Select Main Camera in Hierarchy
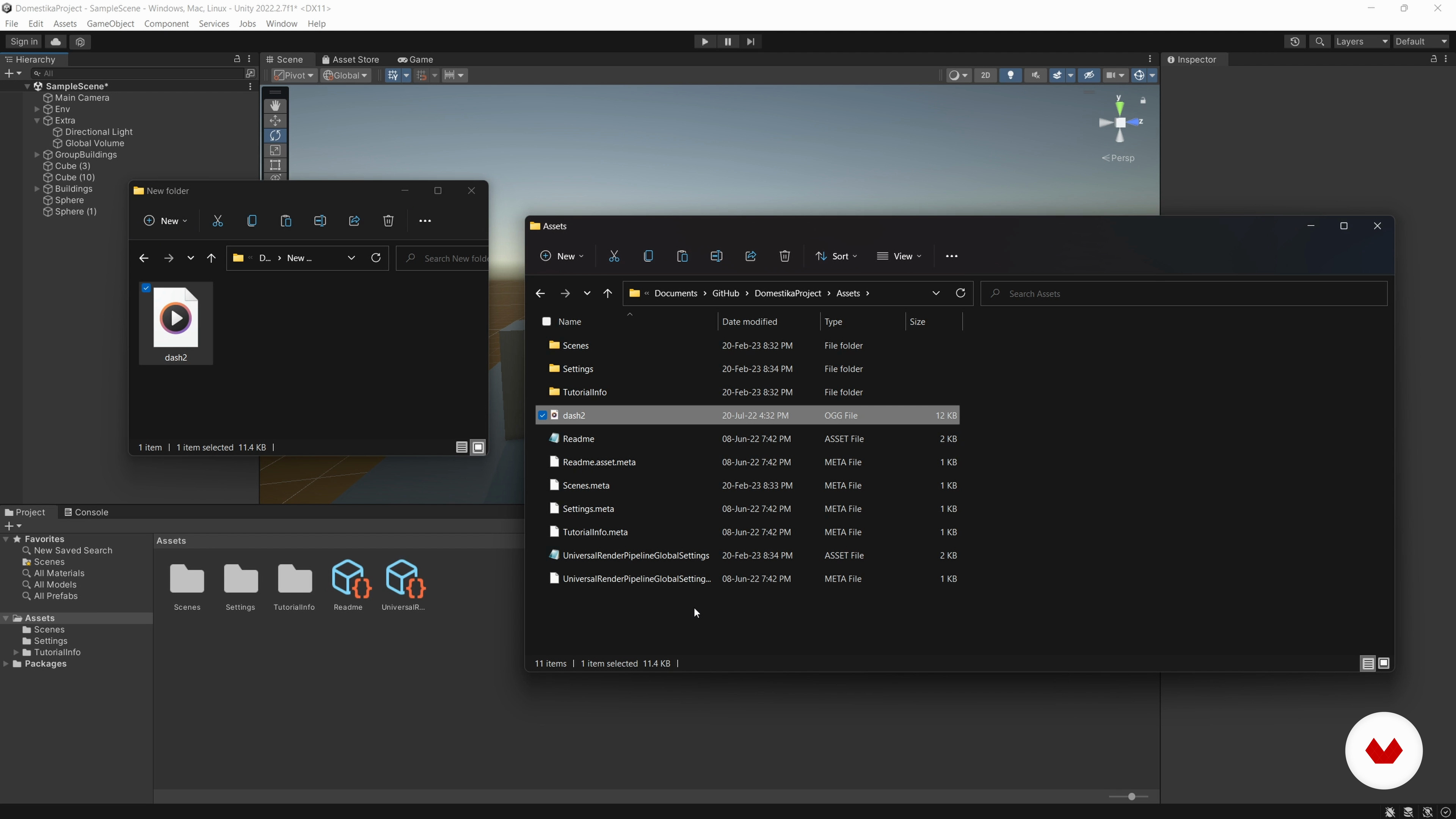The width and height of the screenshot is (1456, 819). pos(82,98)
